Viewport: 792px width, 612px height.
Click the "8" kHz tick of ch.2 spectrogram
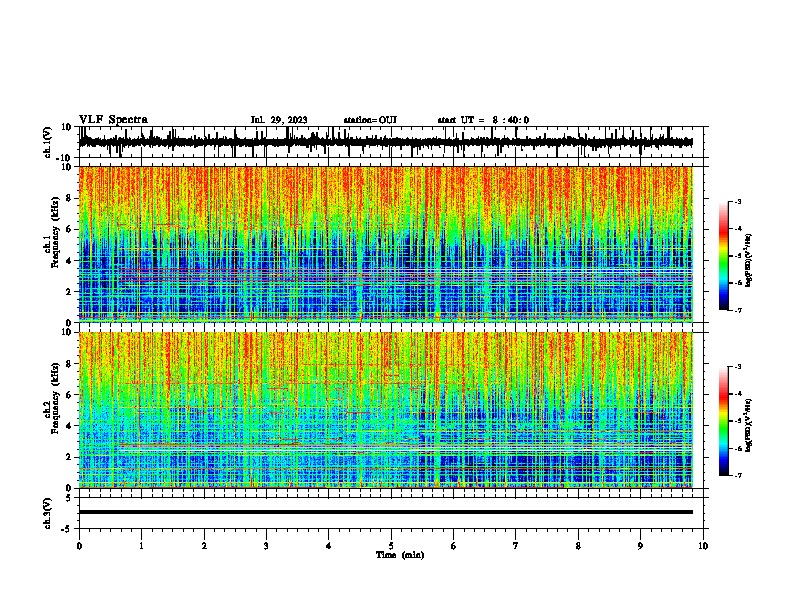69,364
